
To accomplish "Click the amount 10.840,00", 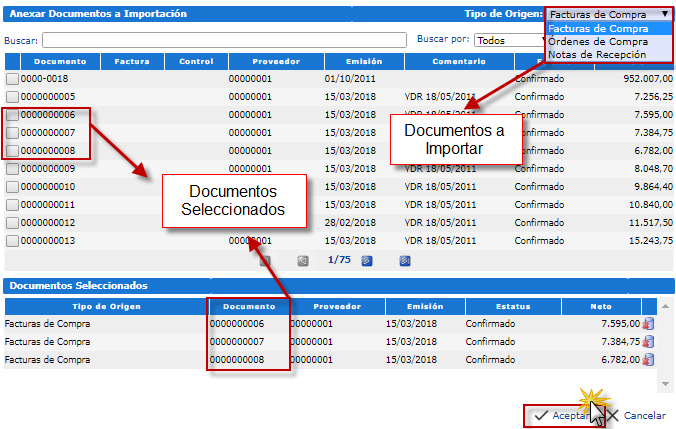I will coord(651,205).
